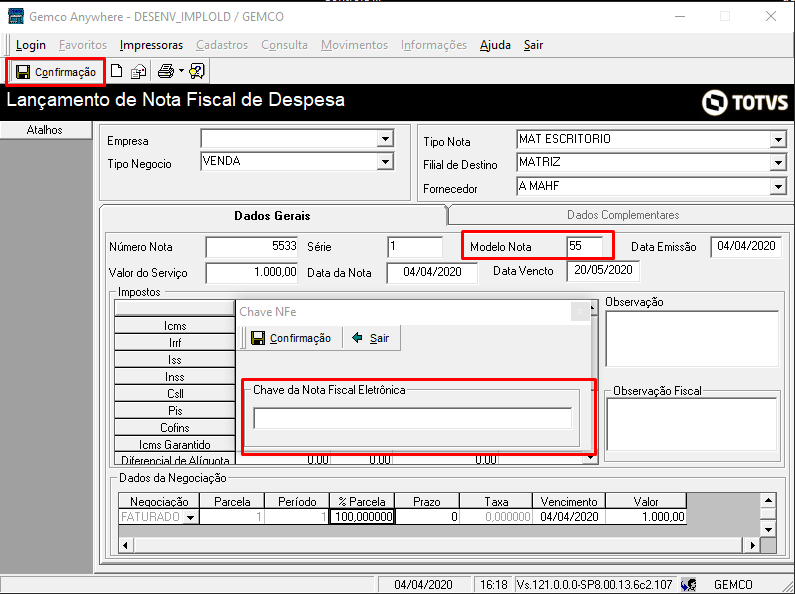Click the Valor cell 1.000,00 in negotiation grid
This screenshot has width=795, height=594.
(x=646, y=517)
